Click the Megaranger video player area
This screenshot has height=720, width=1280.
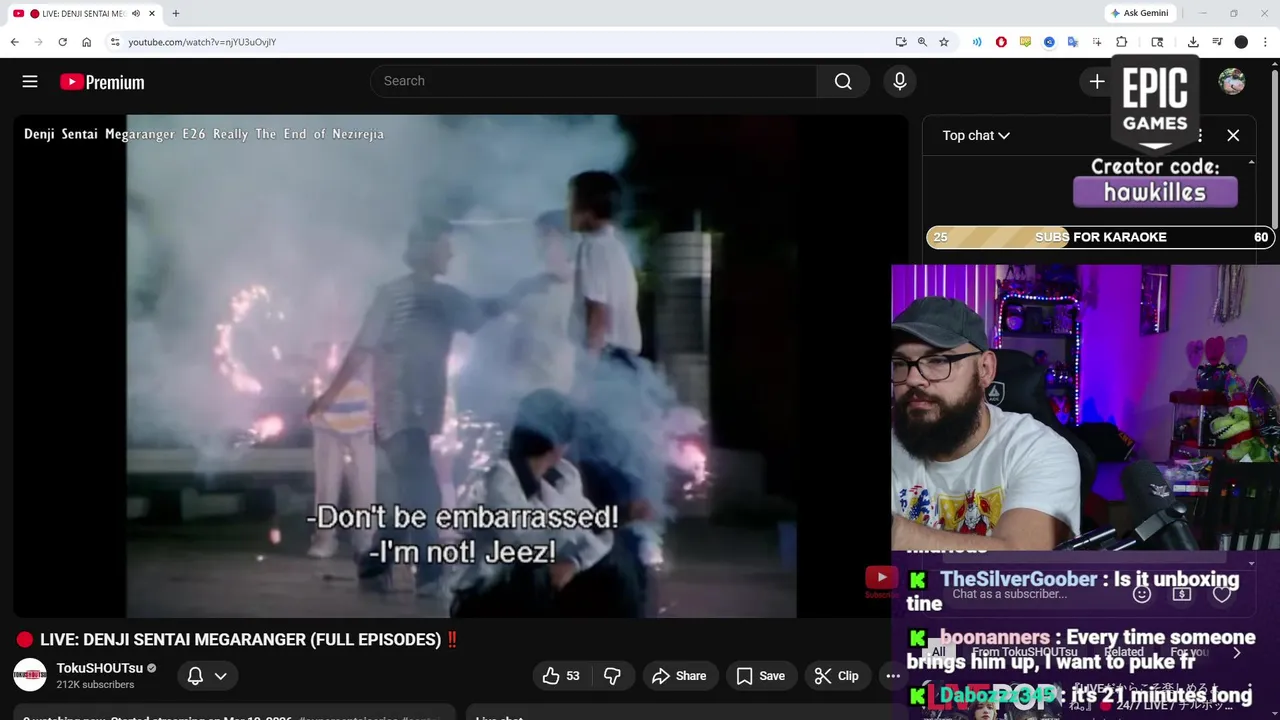pos(461,366)
